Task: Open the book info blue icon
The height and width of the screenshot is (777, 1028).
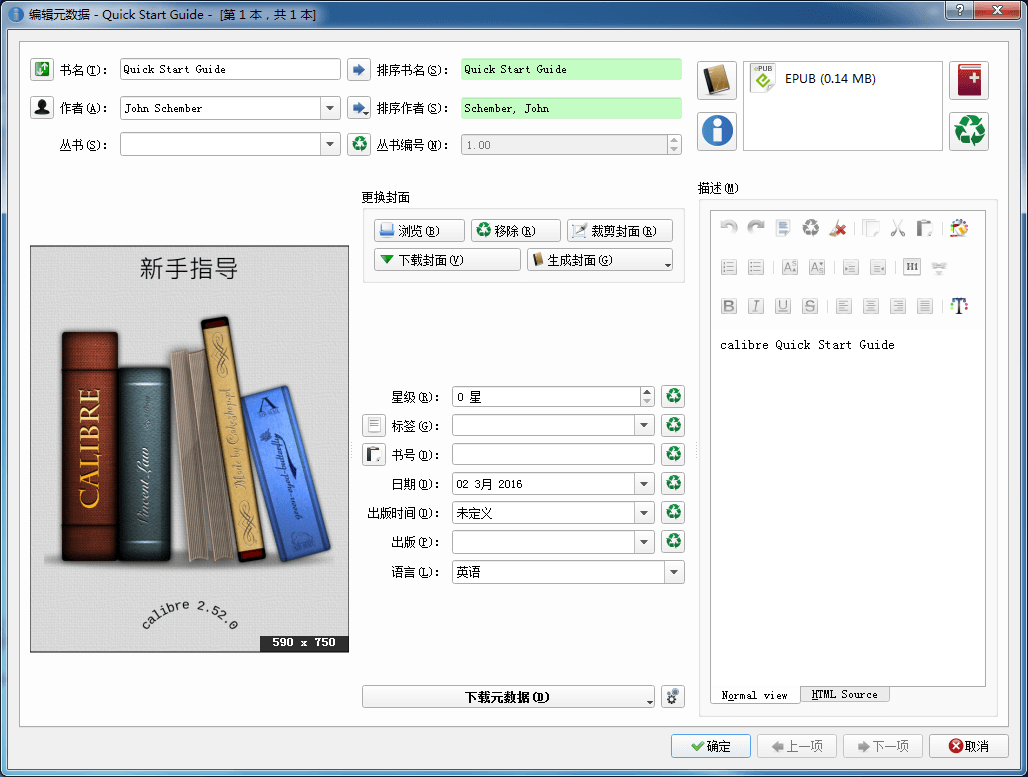Action: pos(717,130)
